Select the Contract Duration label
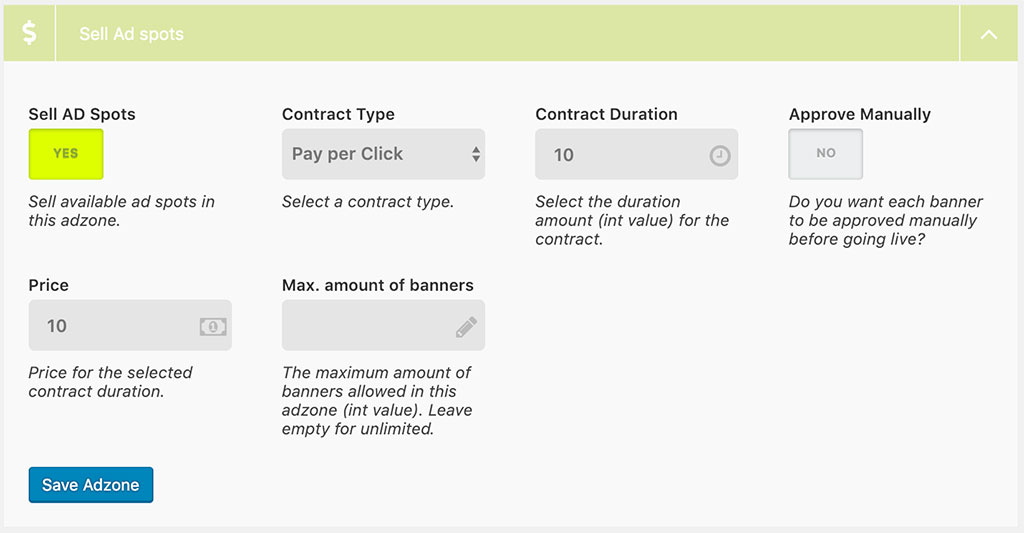The width and height of the screenshot is (1024, 533). coord(606,114)
